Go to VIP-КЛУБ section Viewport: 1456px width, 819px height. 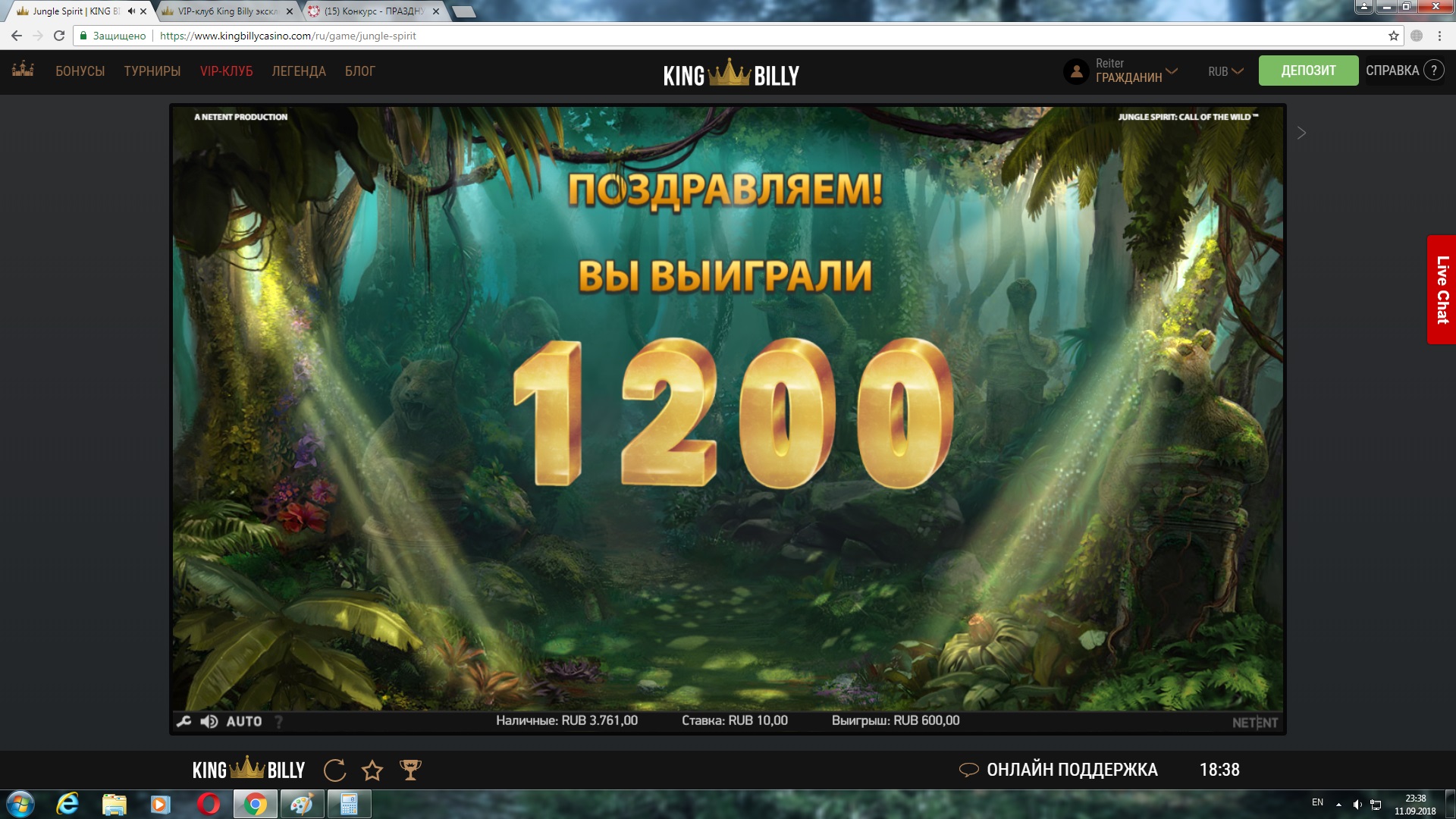(x=226, y=71)
